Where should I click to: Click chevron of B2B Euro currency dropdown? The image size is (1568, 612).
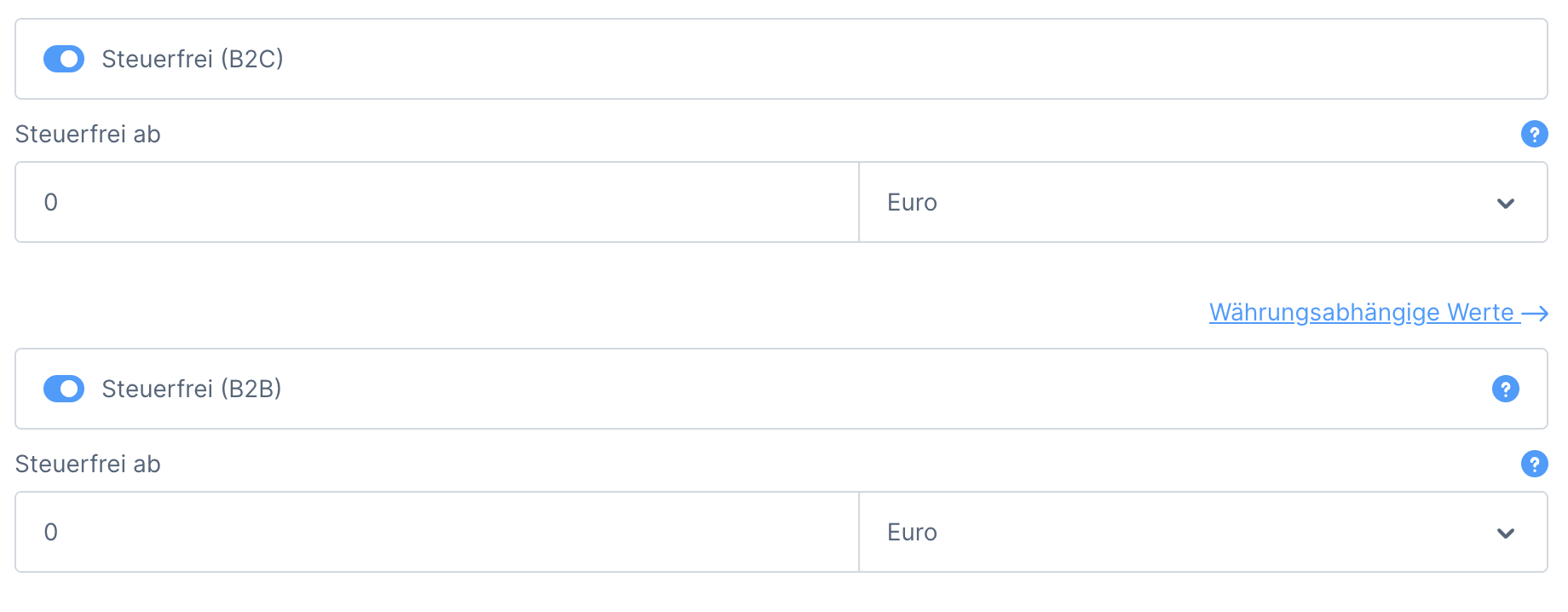click(1505, 533)
